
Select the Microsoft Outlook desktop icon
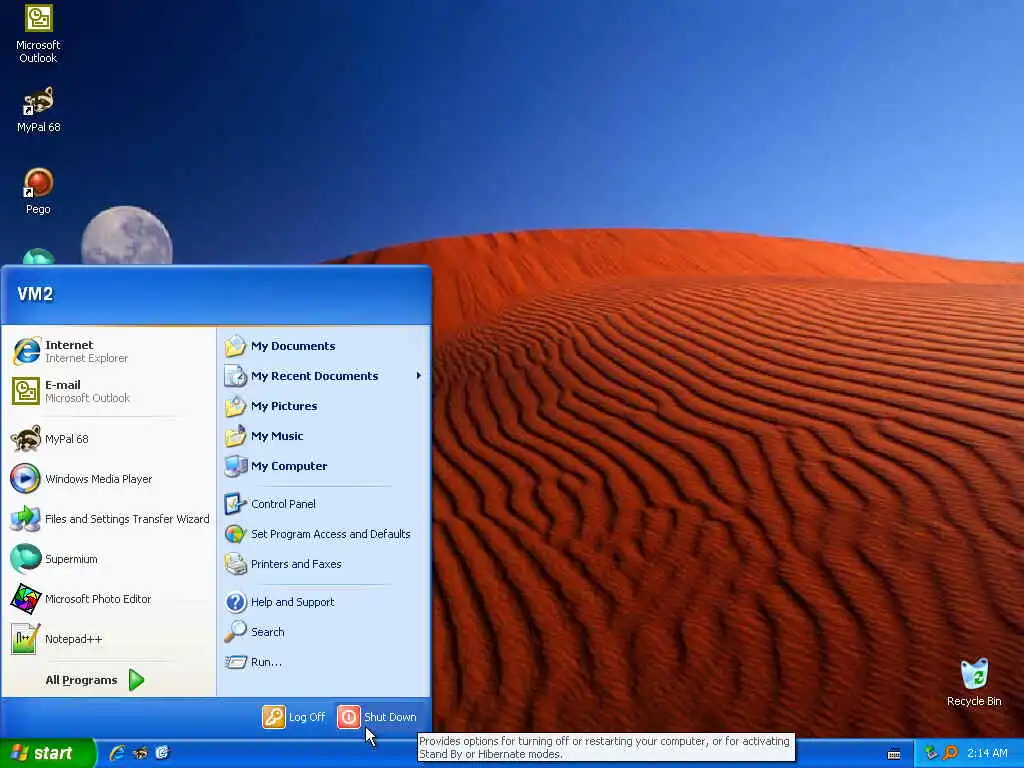pyautogui.click(x=39, y=34)
